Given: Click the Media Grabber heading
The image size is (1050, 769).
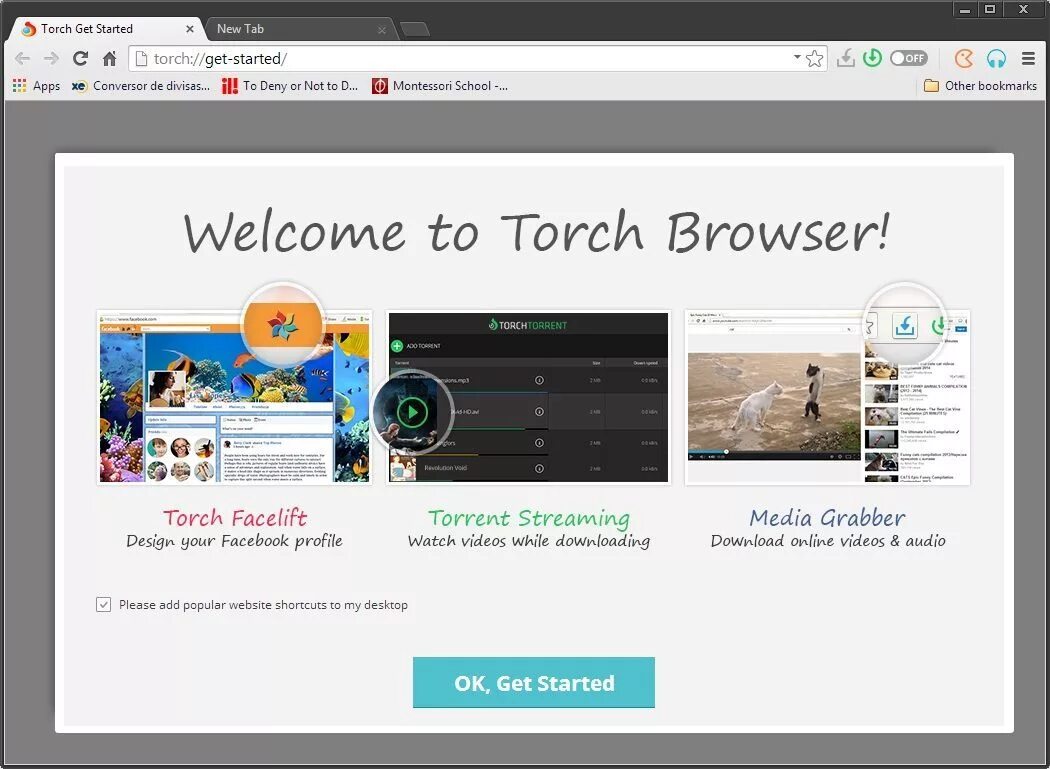Looking at the screenshot, I should [828, 517].
